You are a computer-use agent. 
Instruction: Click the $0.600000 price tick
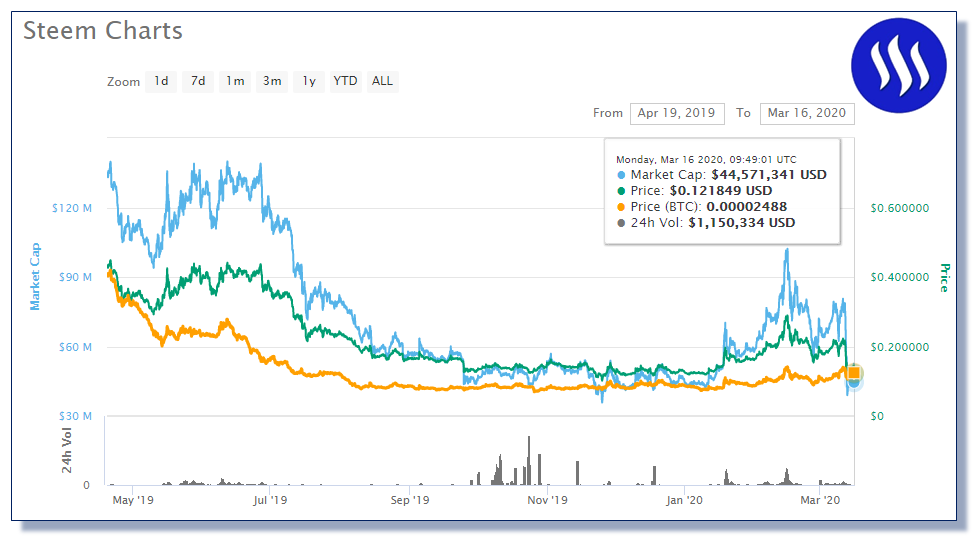click(899, 208)
